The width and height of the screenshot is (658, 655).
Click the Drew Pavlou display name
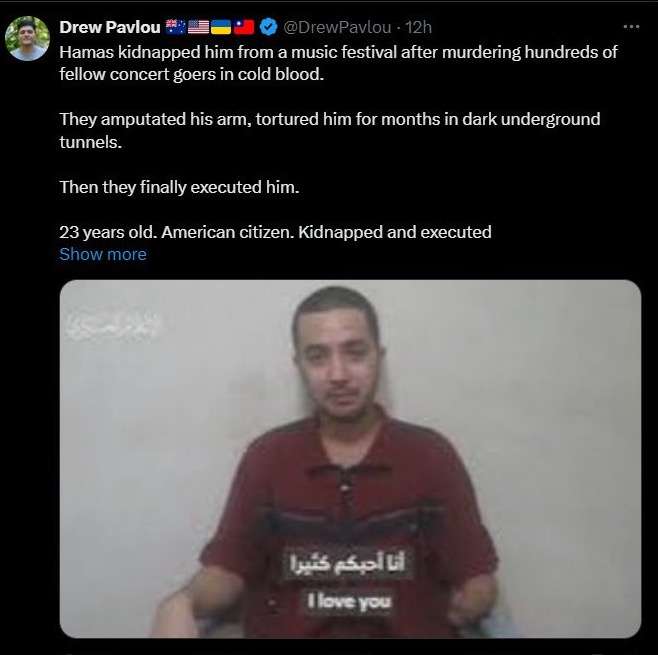point(110,27)
